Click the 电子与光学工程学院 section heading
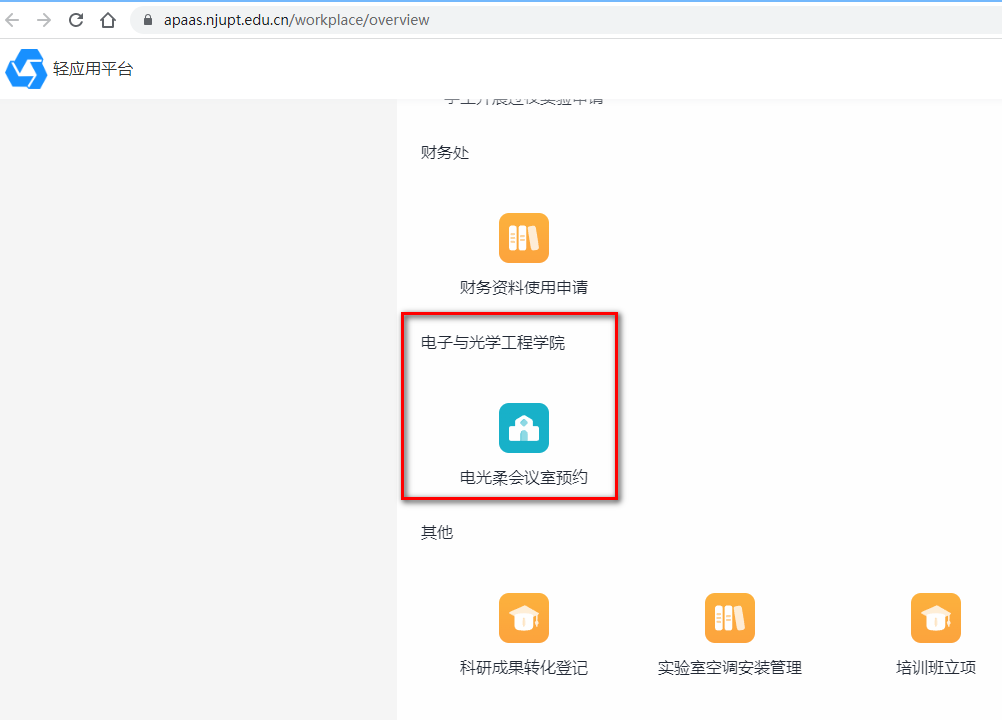This screenshot has height=720, width=1002. [x=493, y=343]
